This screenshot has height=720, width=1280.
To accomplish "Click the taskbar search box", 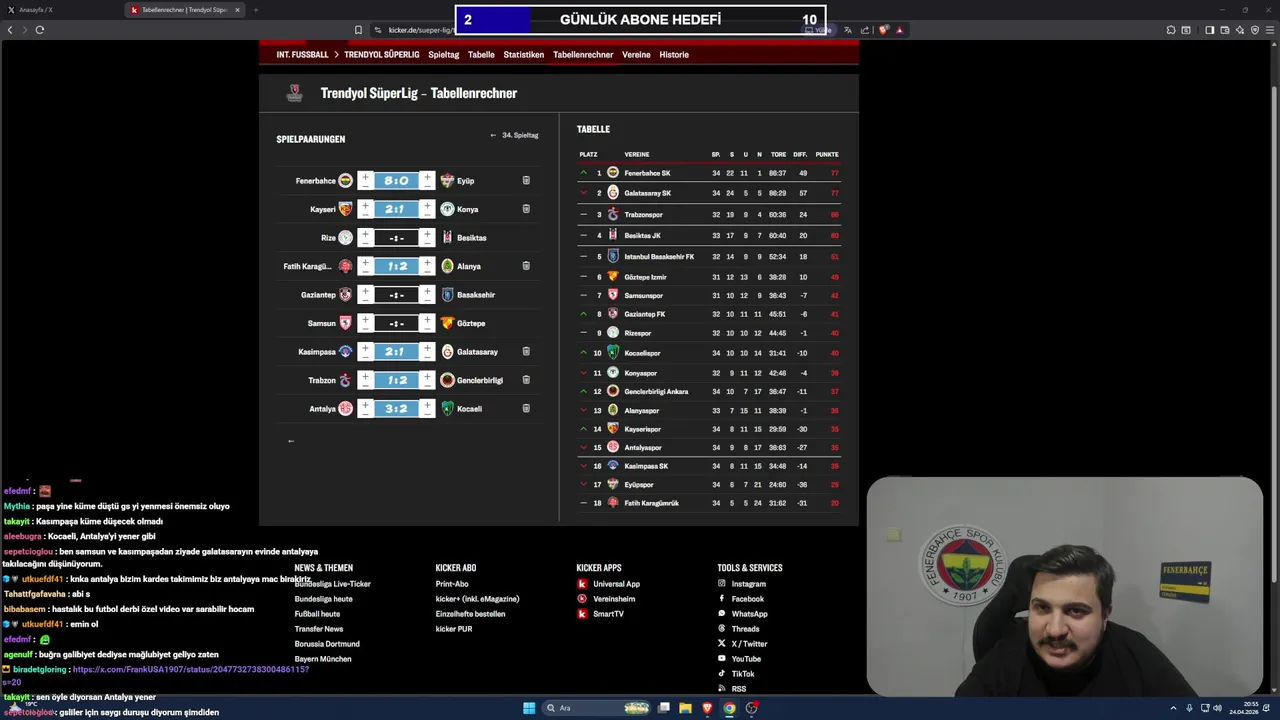I will 596,708.
